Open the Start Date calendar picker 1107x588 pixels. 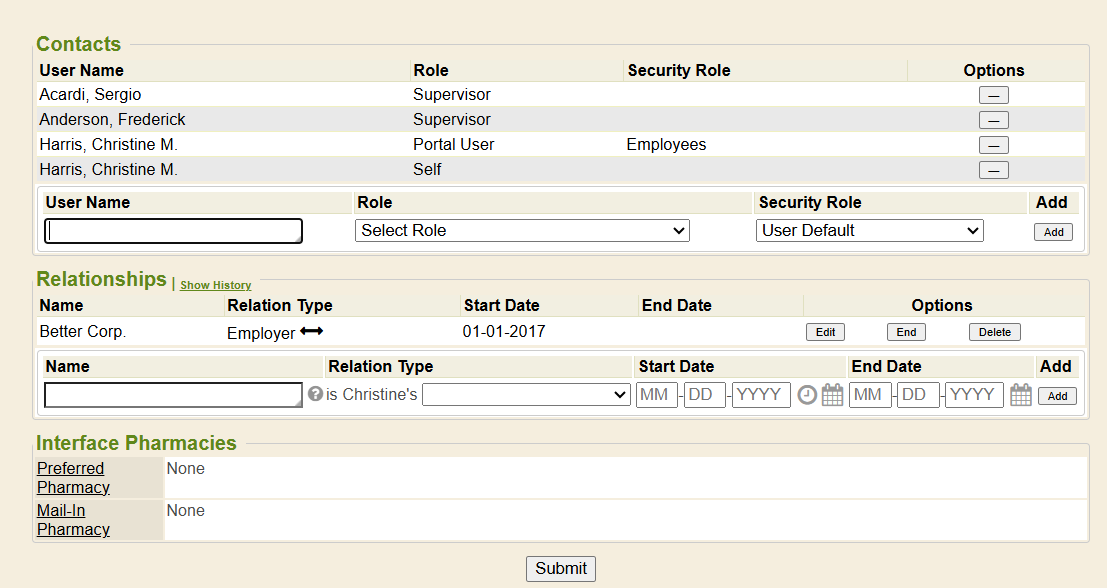pos(832,395)
